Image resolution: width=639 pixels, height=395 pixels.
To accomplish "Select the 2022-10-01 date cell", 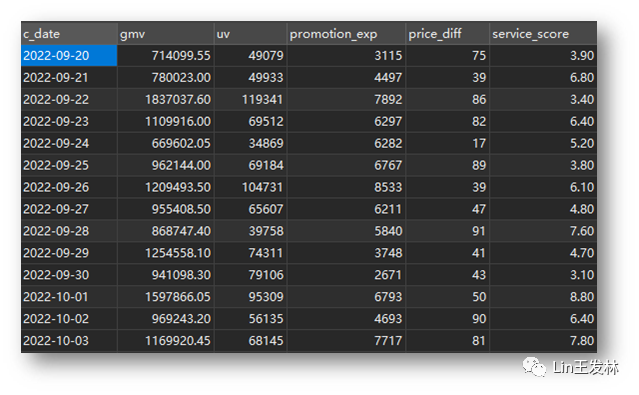I will (x=69, y=297).
